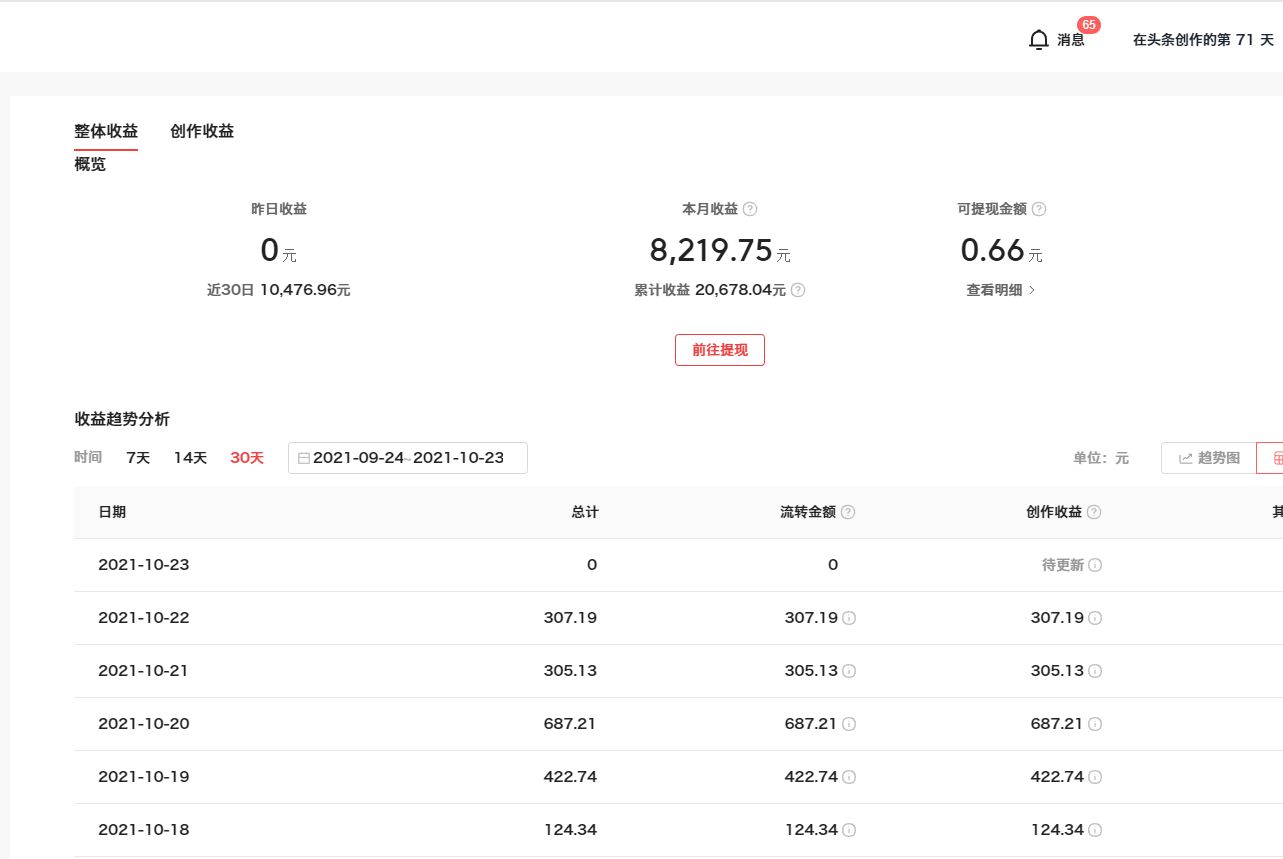Viewport: 1283px width, 859px height.
Task: Click info icon beside 待更新 status
Action: click(x=1095, y=565)
